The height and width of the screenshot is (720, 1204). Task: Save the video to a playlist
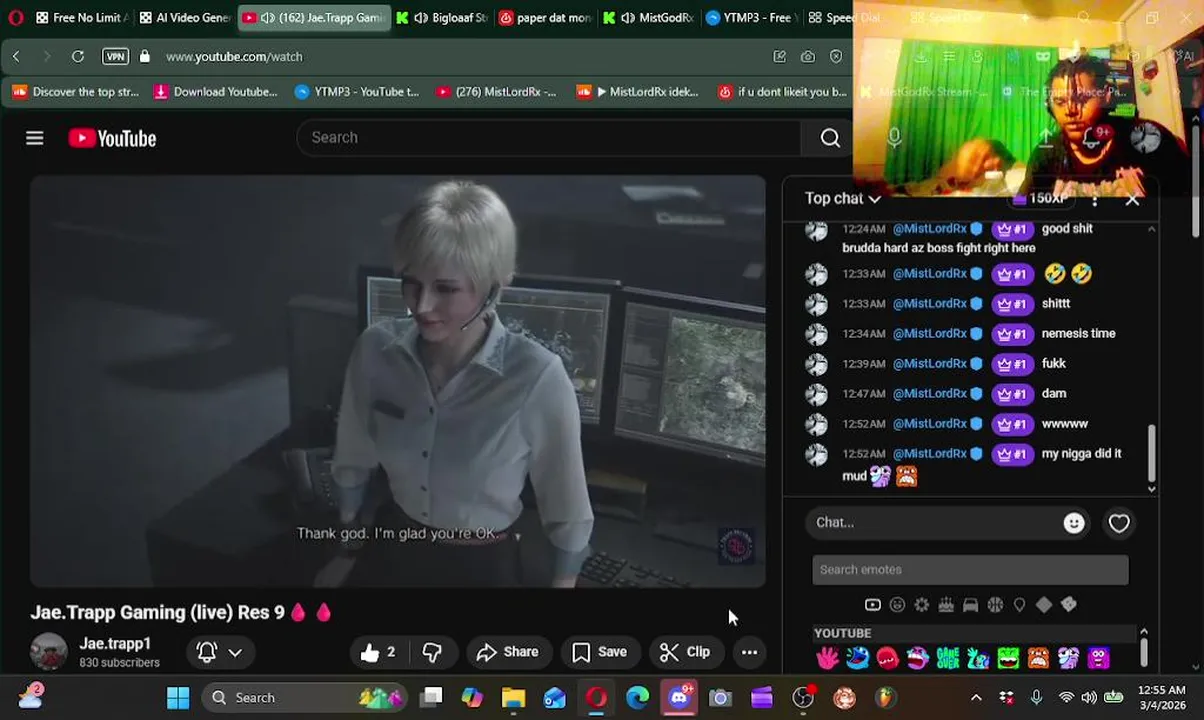point(600,652)
